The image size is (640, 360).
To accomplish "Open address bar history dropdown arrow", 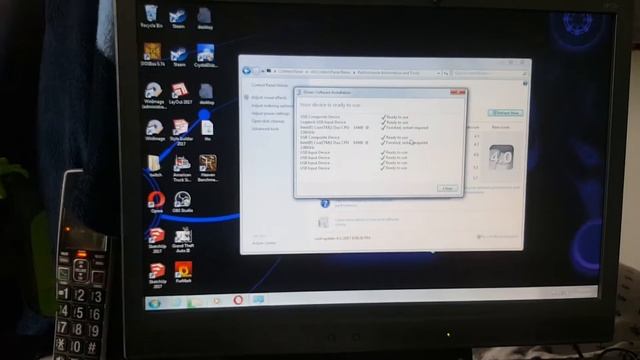I will [438, 73].
